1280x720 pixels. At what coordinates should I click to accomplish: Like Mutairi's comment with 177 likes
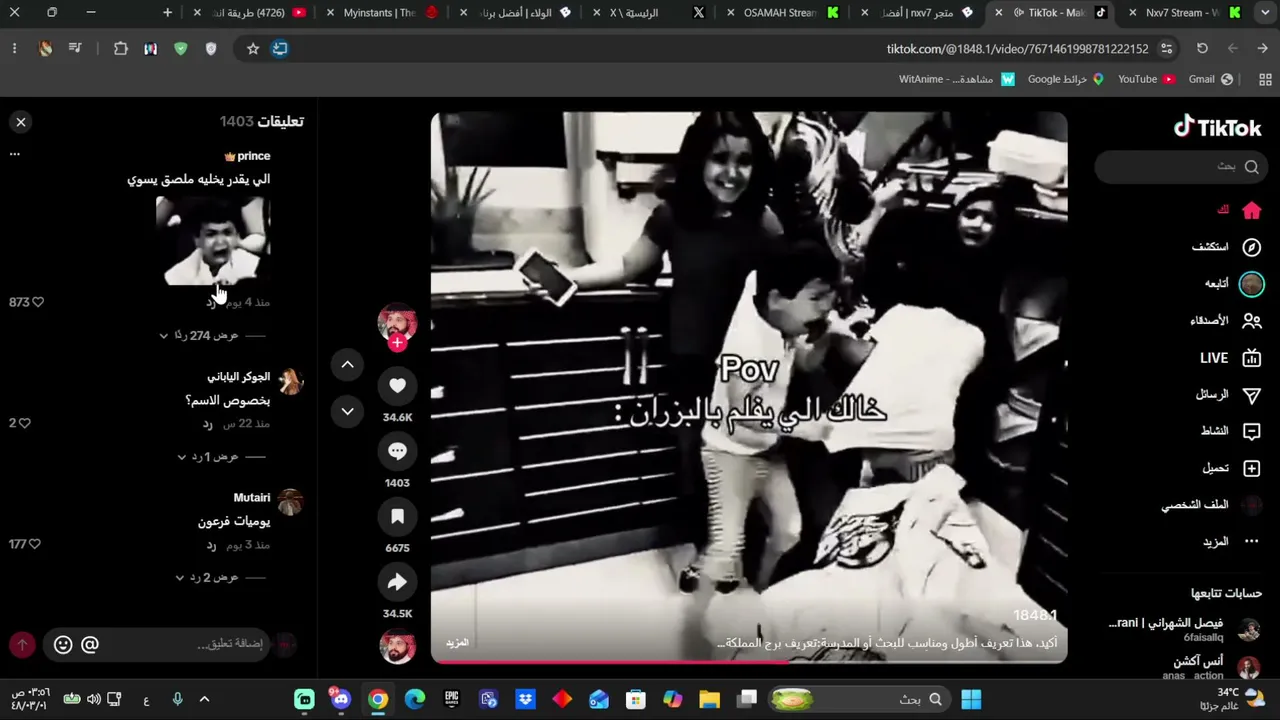click(x=34, y=544)
